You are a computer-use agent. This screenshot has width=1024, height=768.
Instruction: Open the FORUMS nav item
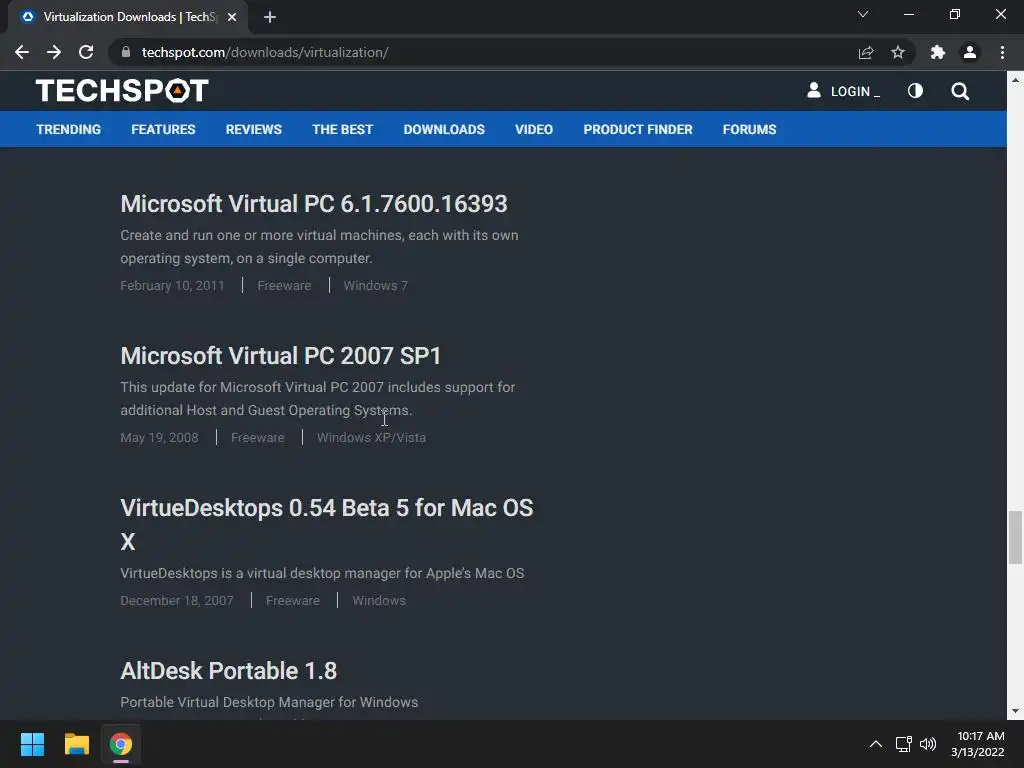(750, 129)
